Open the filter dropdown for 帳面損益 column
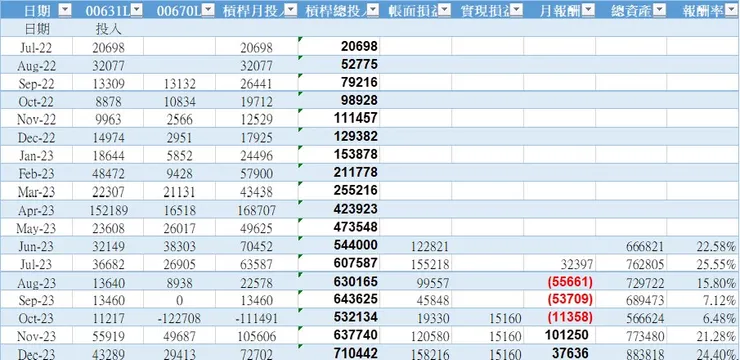This screenshot has height=360, width=740. tap(445, 10)
